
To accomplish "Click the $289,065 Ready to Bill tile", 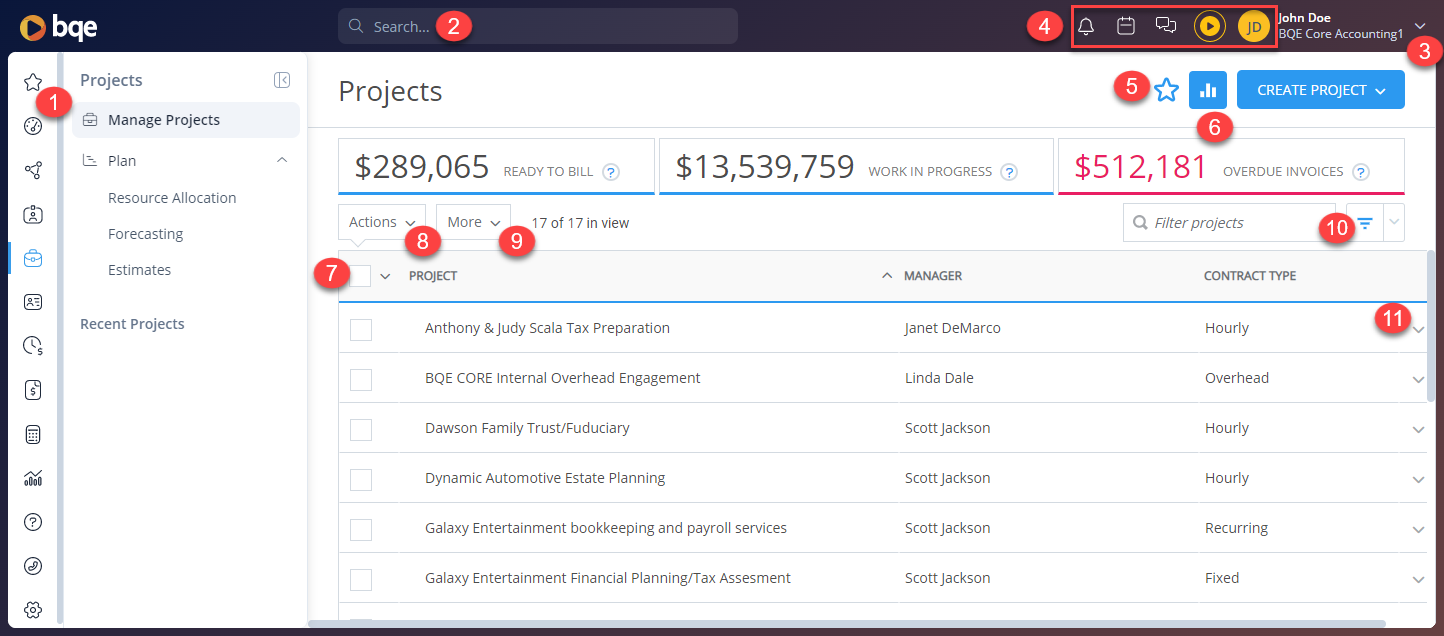I will (496, 166).
